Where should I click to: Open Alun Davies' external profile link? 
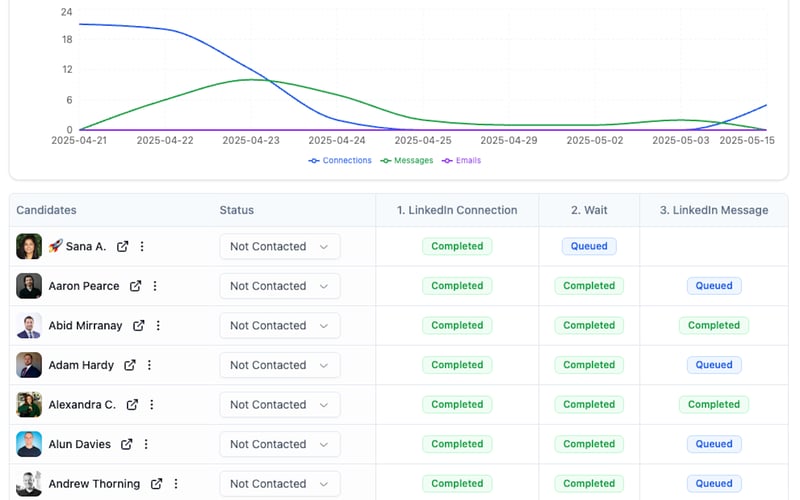127,444
